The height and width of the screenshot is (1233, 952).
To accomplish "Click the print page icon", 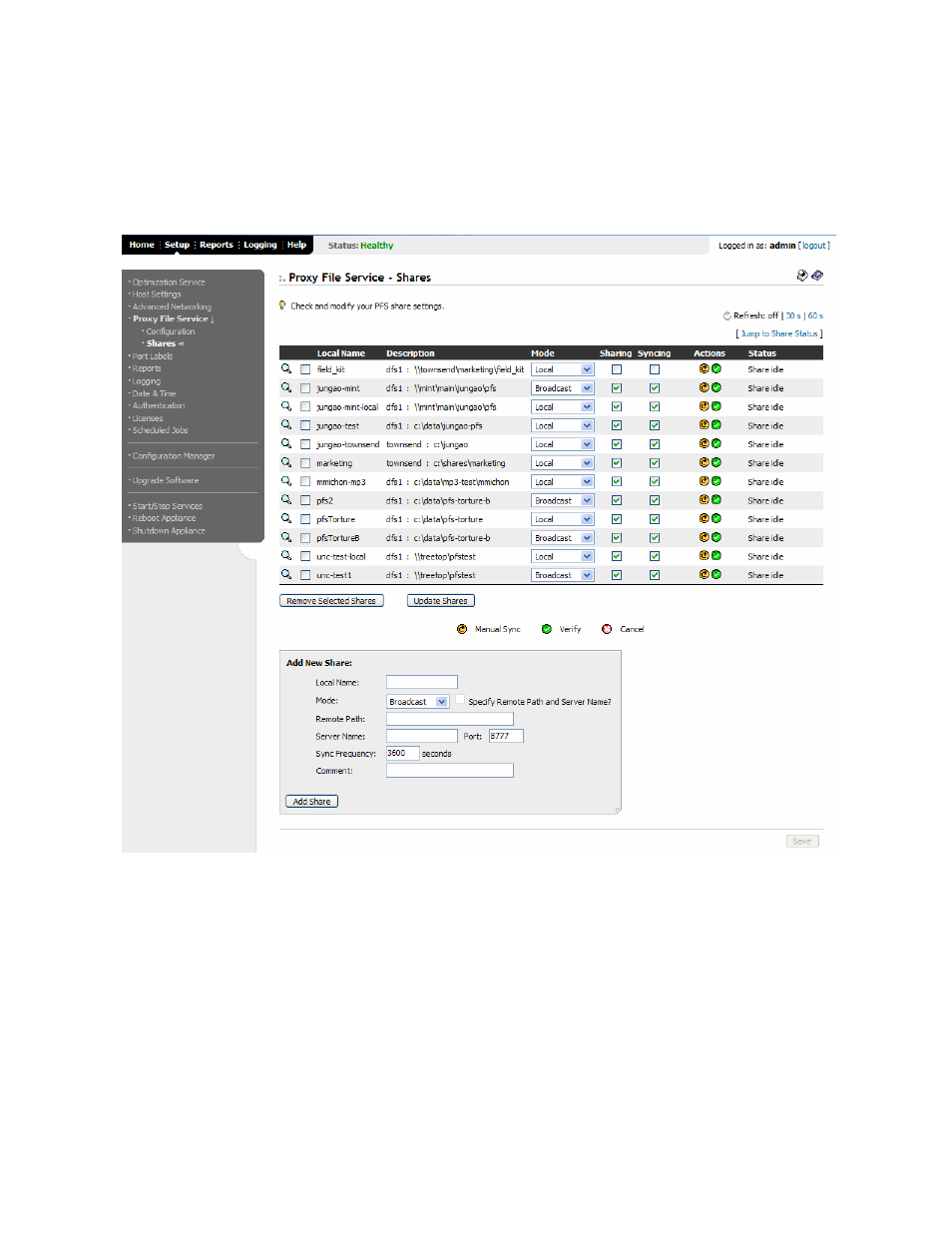I will pyautogui.click(x=802, y=276).
